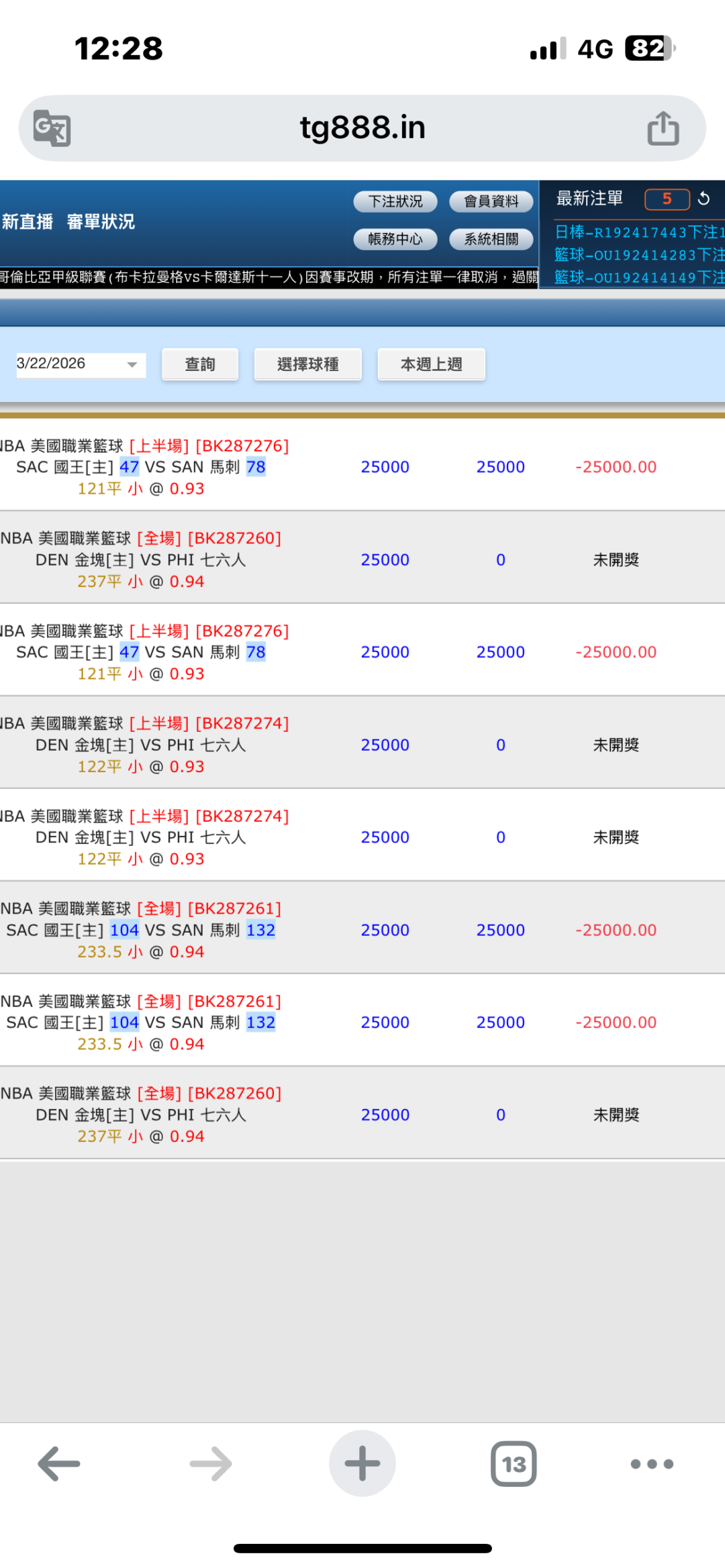This screenshot has height=1568, width=725.
Task: Open latest bet R192417443 link
Action: point(638,232)
